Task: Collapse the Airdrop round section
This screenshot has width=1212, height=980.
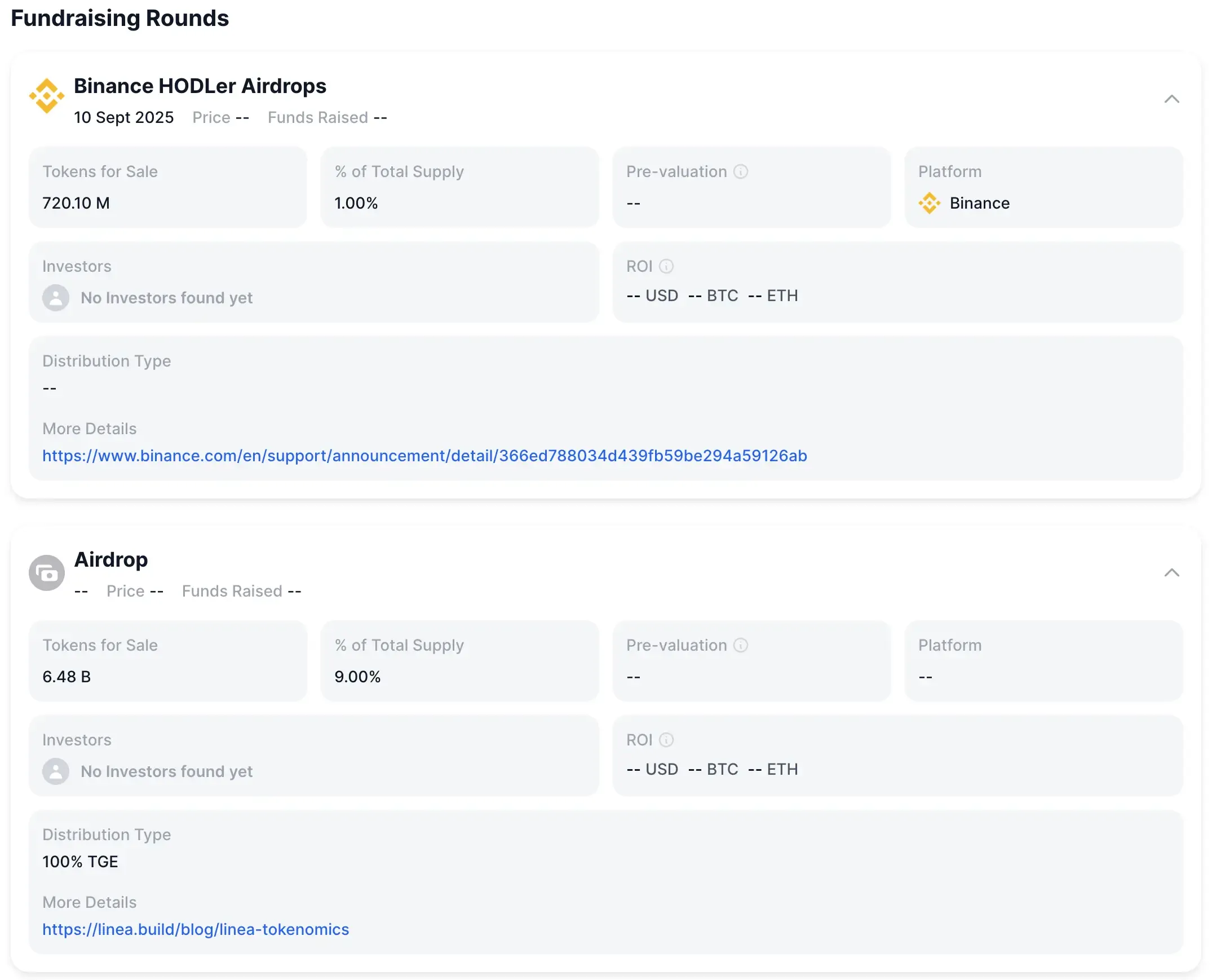Action: (x=1171, y=573)
